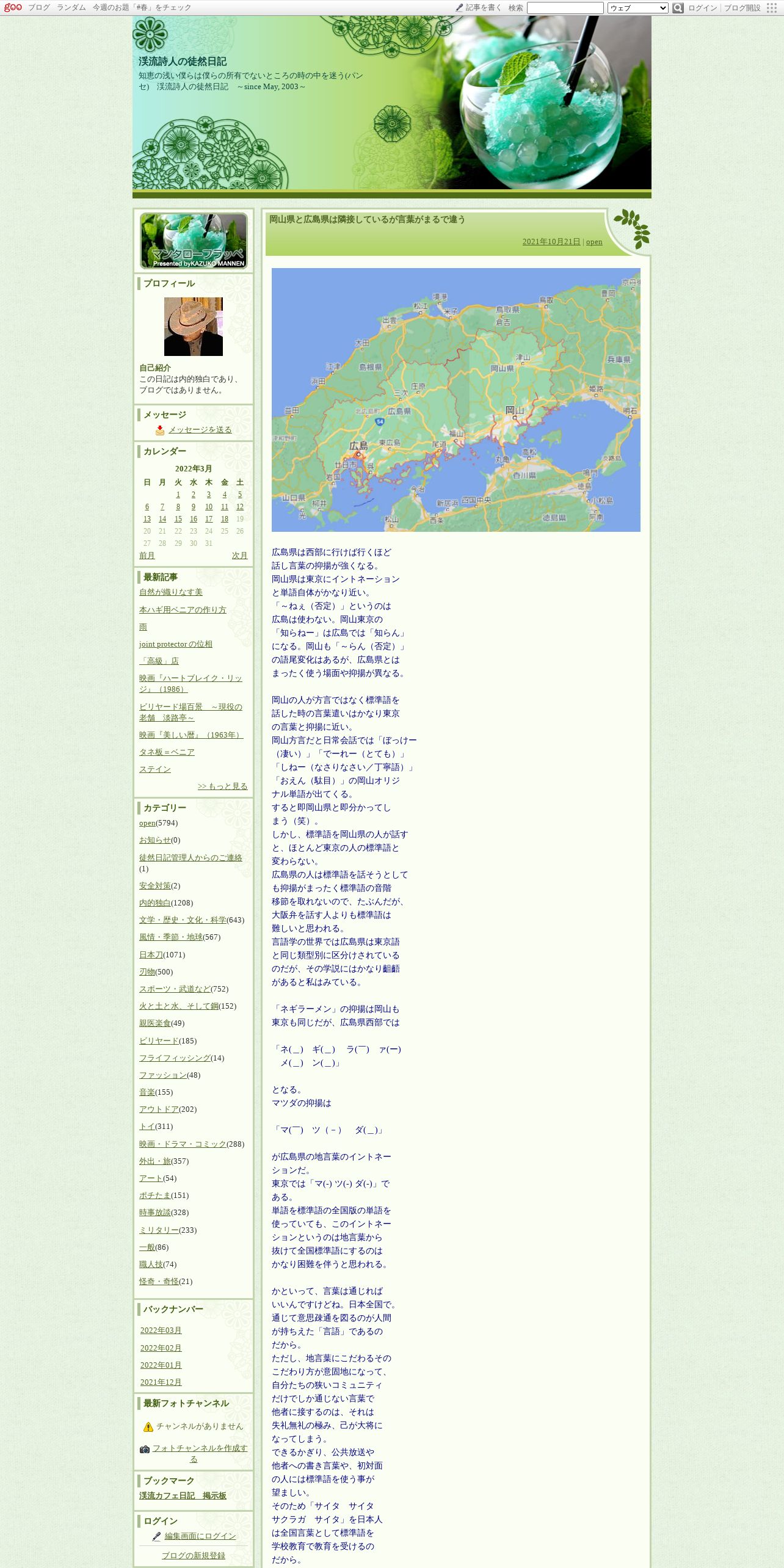Image resolution: width=784 pixels, height=1568 pixels.
Task: Open the フライフィッシング category
Action: point(175,1058)
